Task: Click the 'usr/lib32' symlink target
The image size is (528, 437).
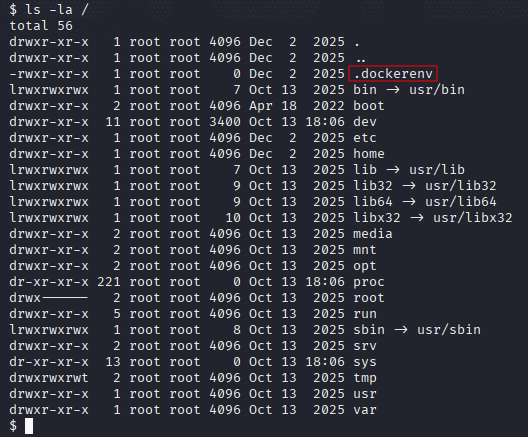Action: coord(461,186)
